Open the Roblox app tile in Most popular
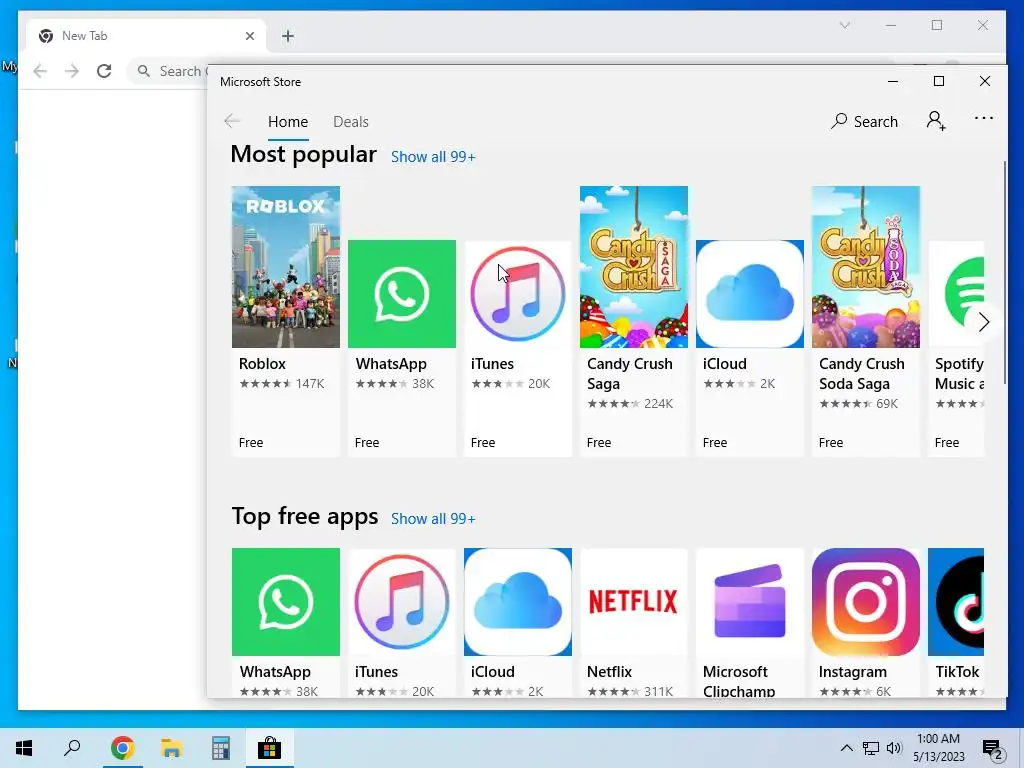The image size is (1024, 768). (x=285, y=321)
